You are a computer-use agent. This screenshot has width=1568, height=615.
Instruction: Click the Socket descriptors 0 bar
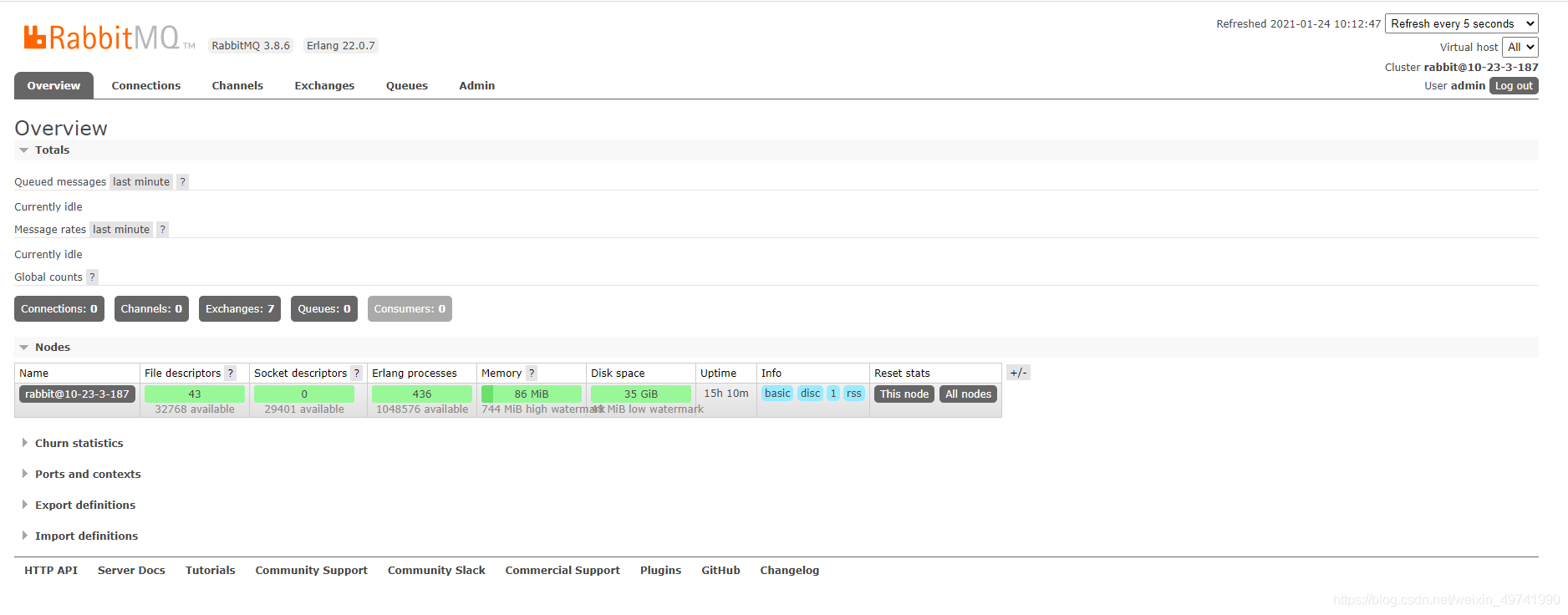pos(304,394)
